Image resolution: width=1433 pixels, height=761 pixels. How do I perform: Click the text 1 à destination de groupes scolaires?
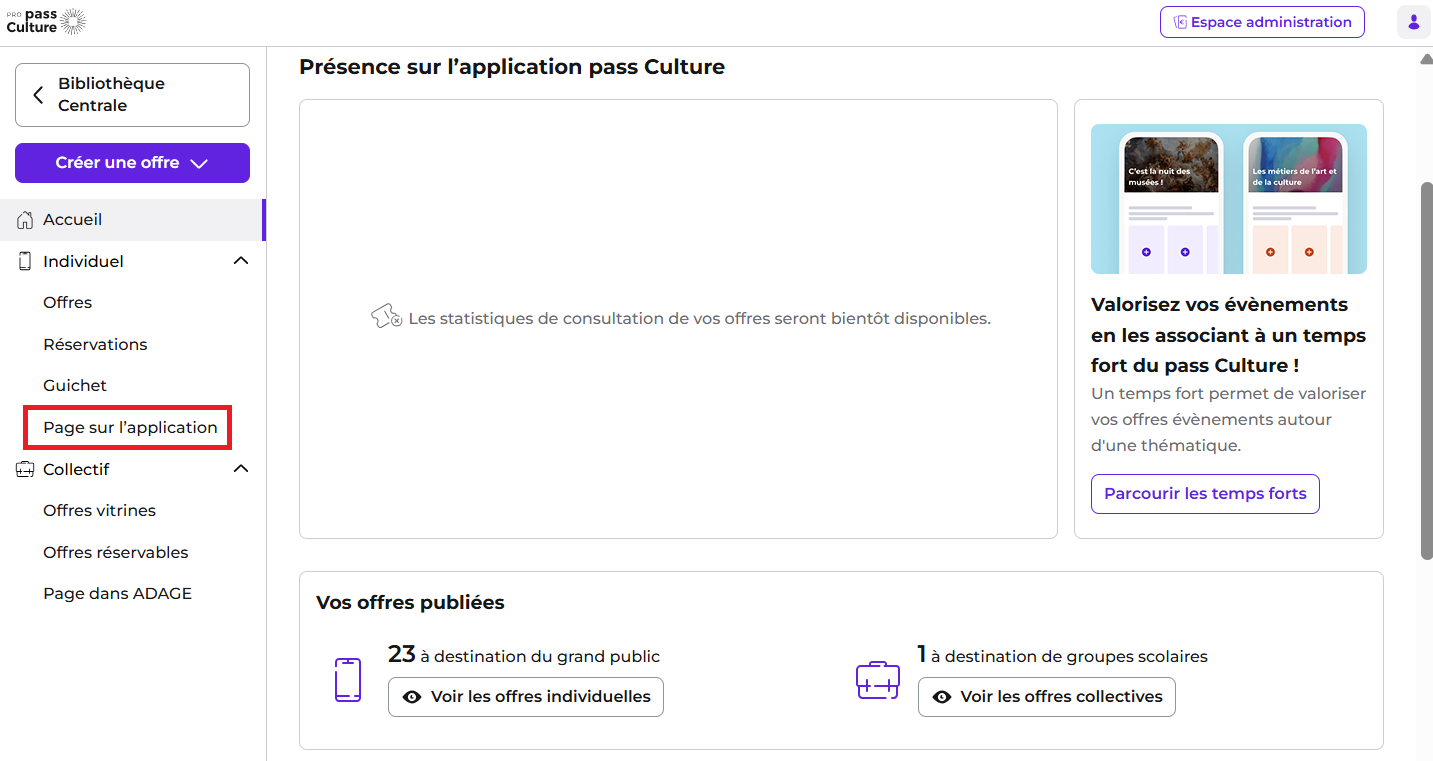[x=1062, y=655]
